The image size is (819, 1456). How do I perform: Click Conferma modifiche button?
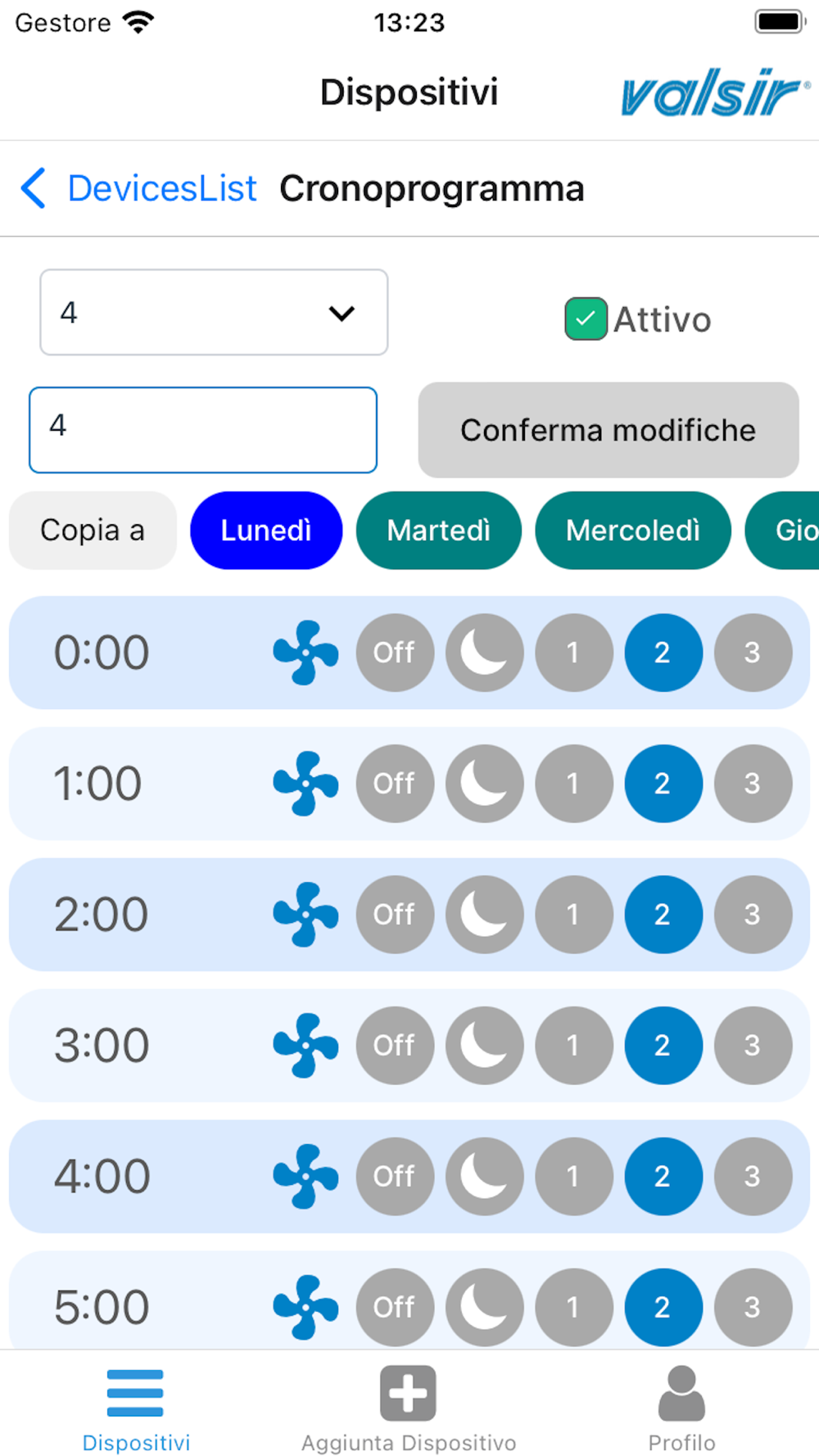[x=609, y=430]
